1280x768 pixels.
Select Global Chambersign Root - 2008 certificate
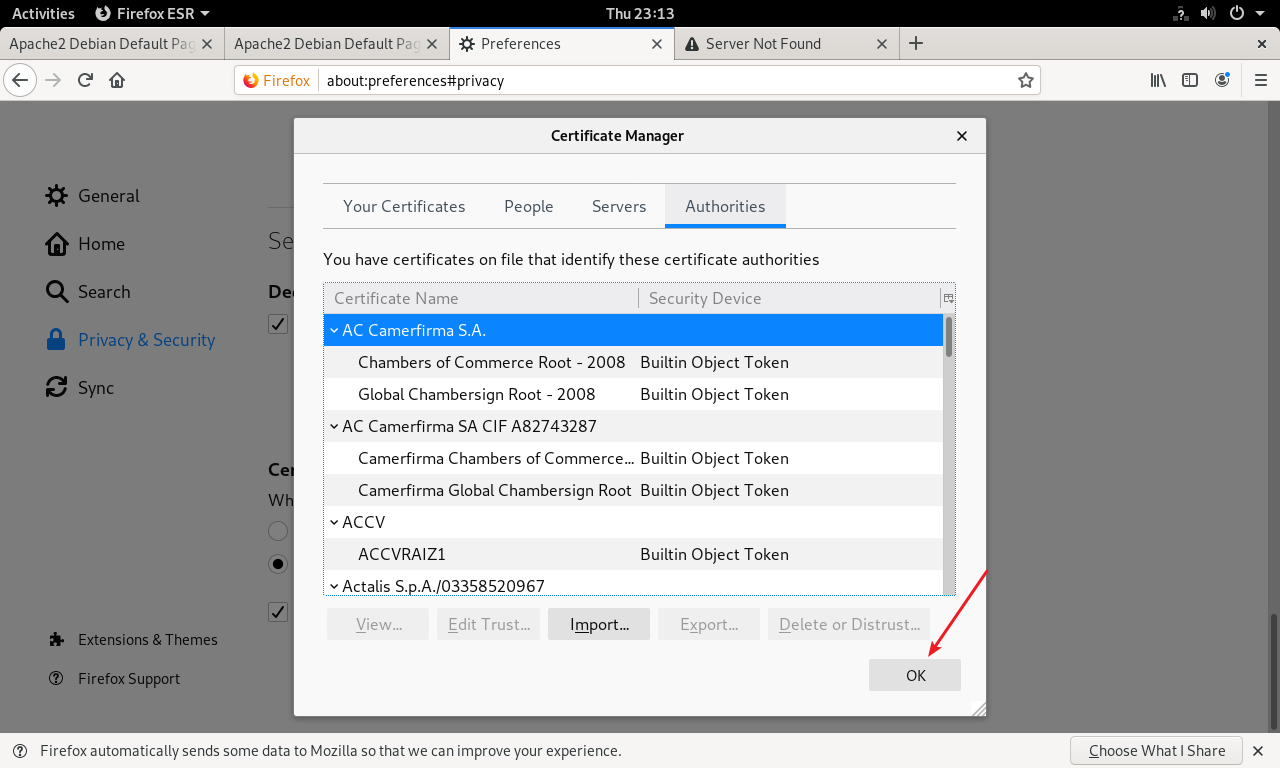pos(633,394)
